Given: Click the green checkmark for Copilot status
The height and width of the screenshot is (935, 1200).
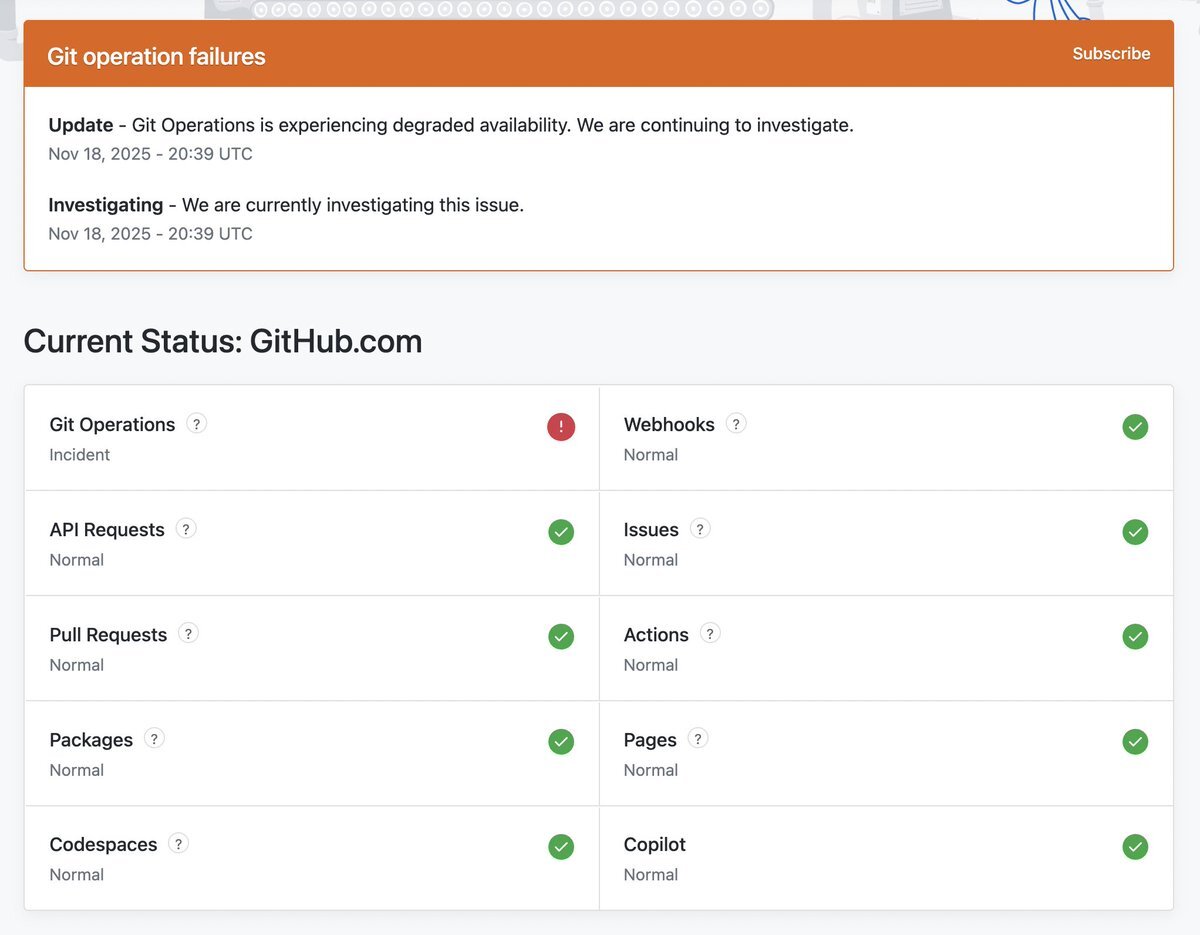Looking at the screenshot, I should tap(1135, 847).
